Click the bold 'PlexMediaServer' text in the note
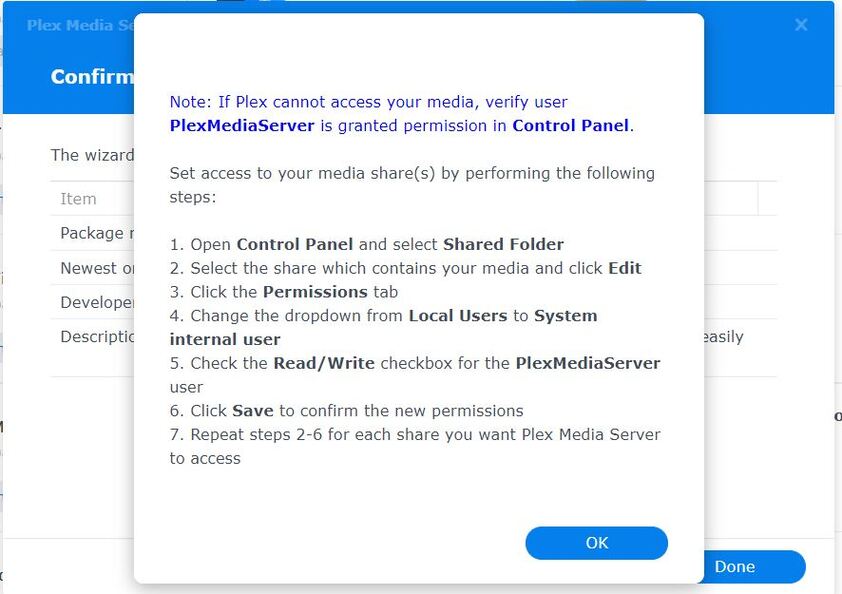 (242, 126)
